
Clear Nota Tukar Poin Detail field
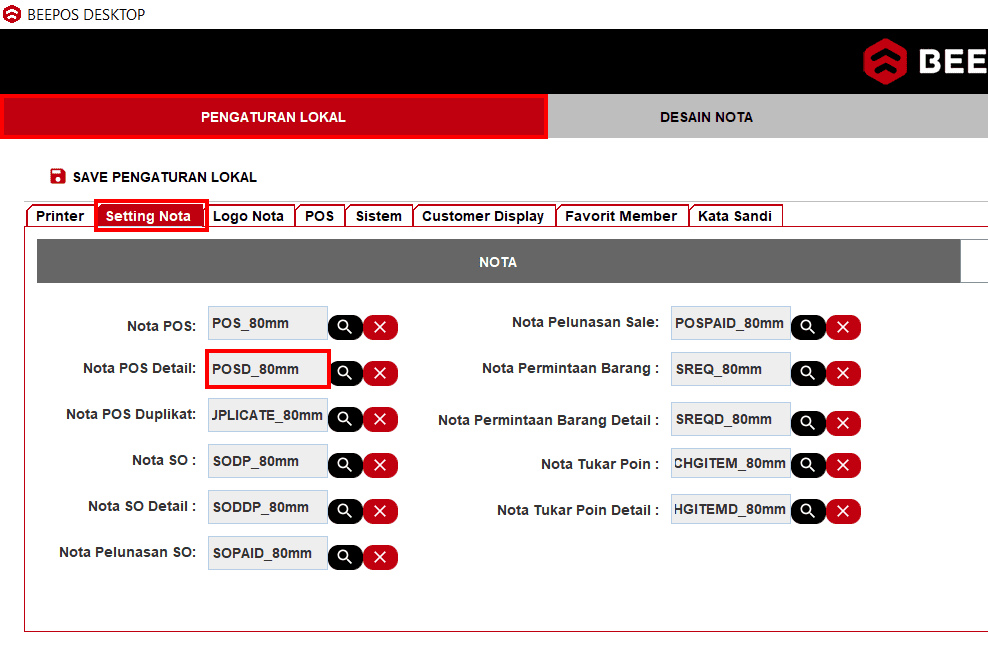click(x=843, y=511)
